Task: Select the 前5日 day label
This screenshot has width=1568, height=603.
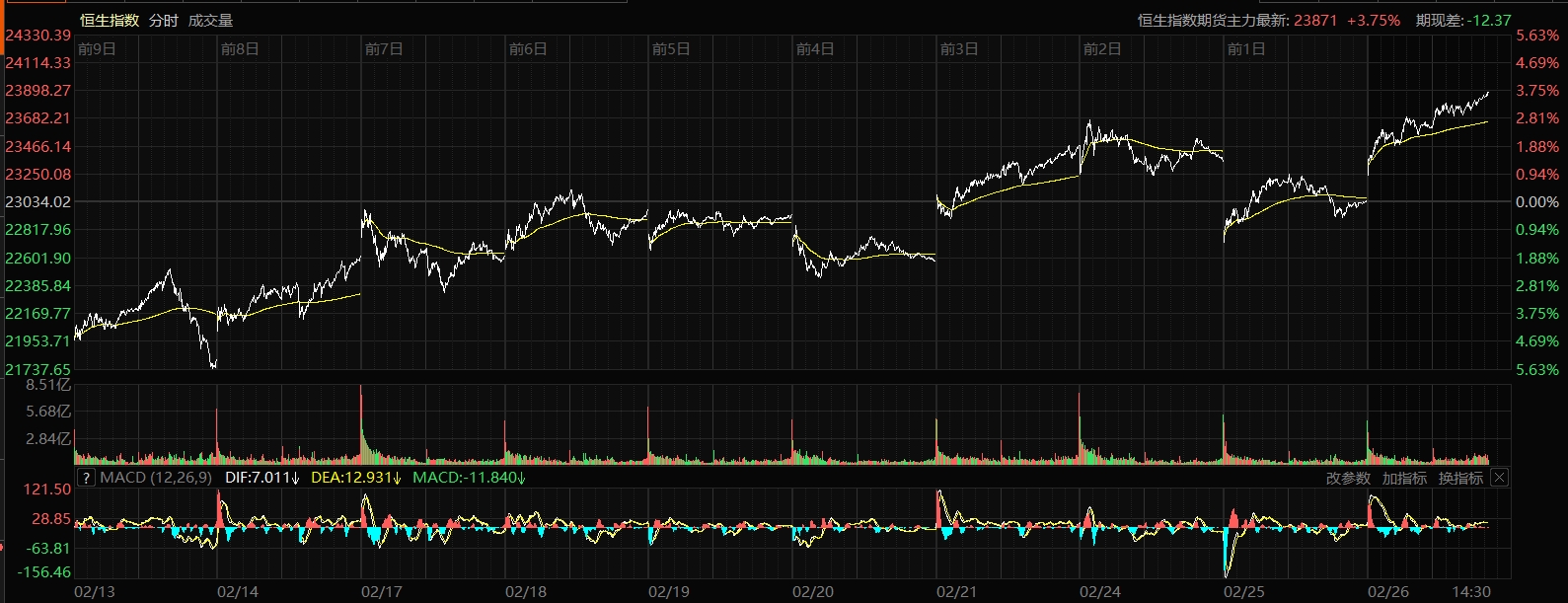Action: [x=671, y=48]
